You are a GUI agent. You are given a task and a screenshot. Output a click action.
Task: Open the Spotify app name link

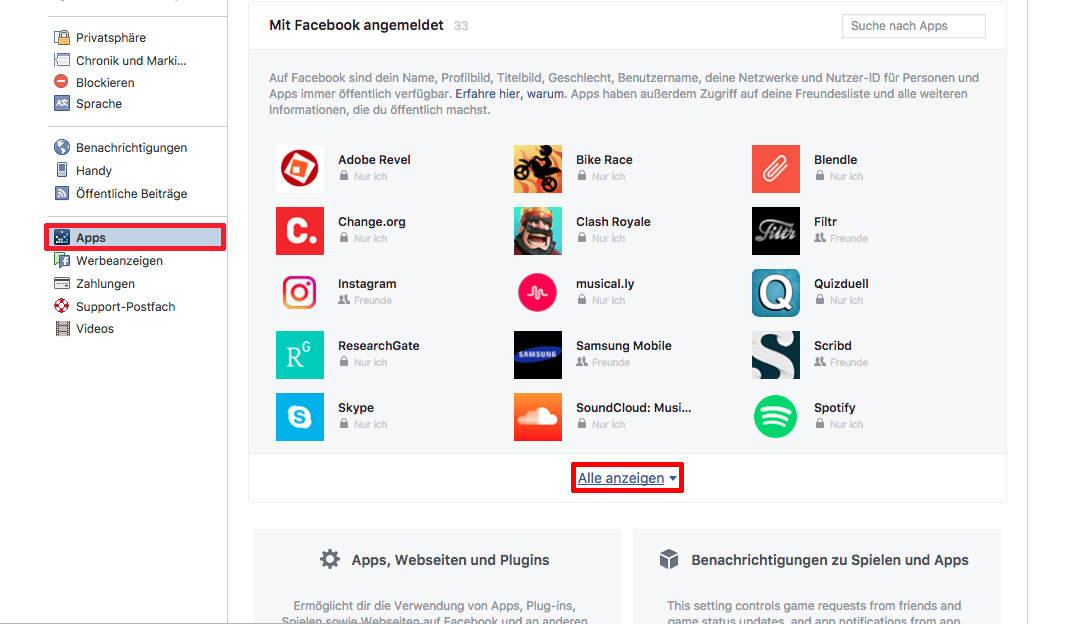click(x=834, y=407)
